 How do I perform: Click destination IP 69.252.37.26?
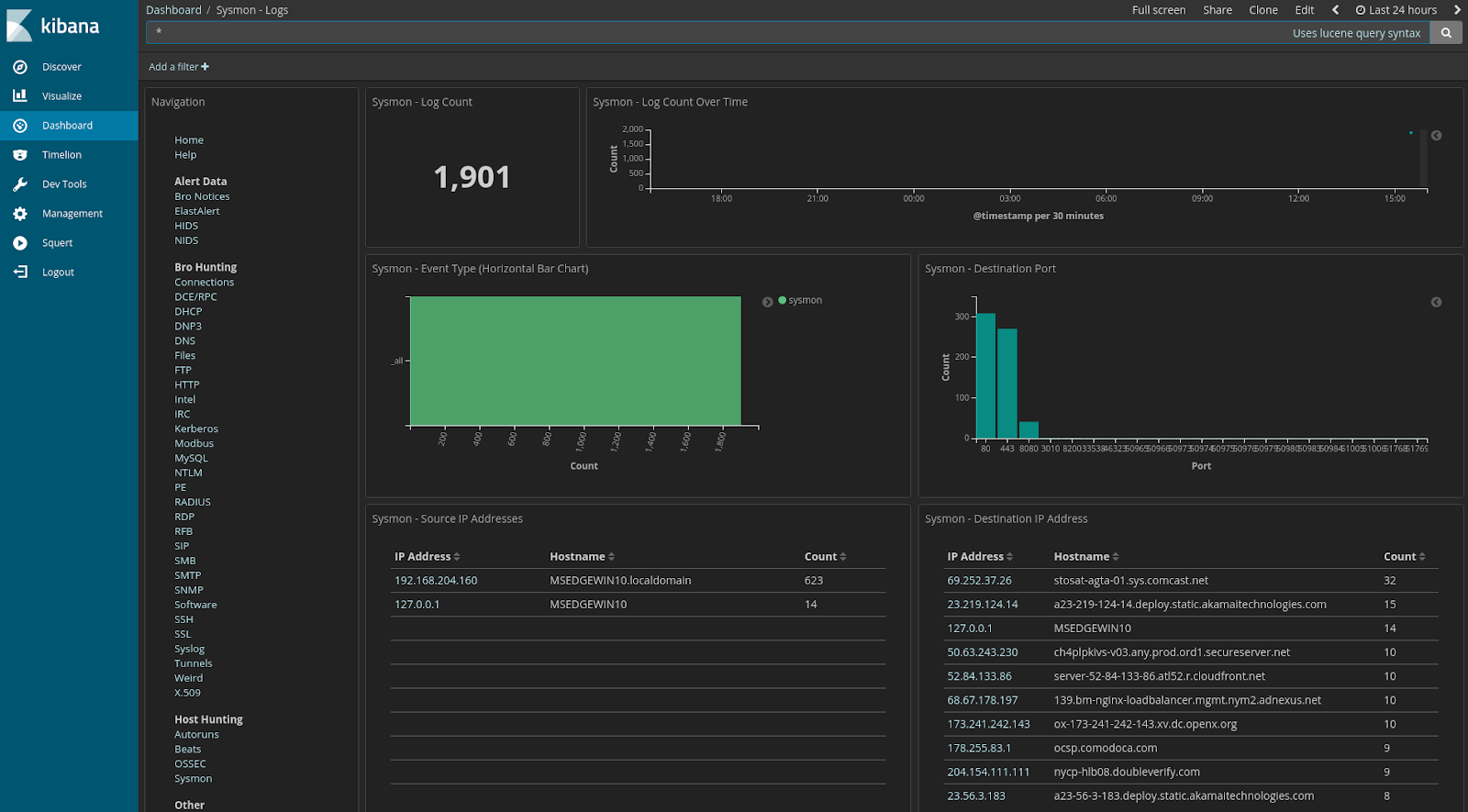(980, 581)
